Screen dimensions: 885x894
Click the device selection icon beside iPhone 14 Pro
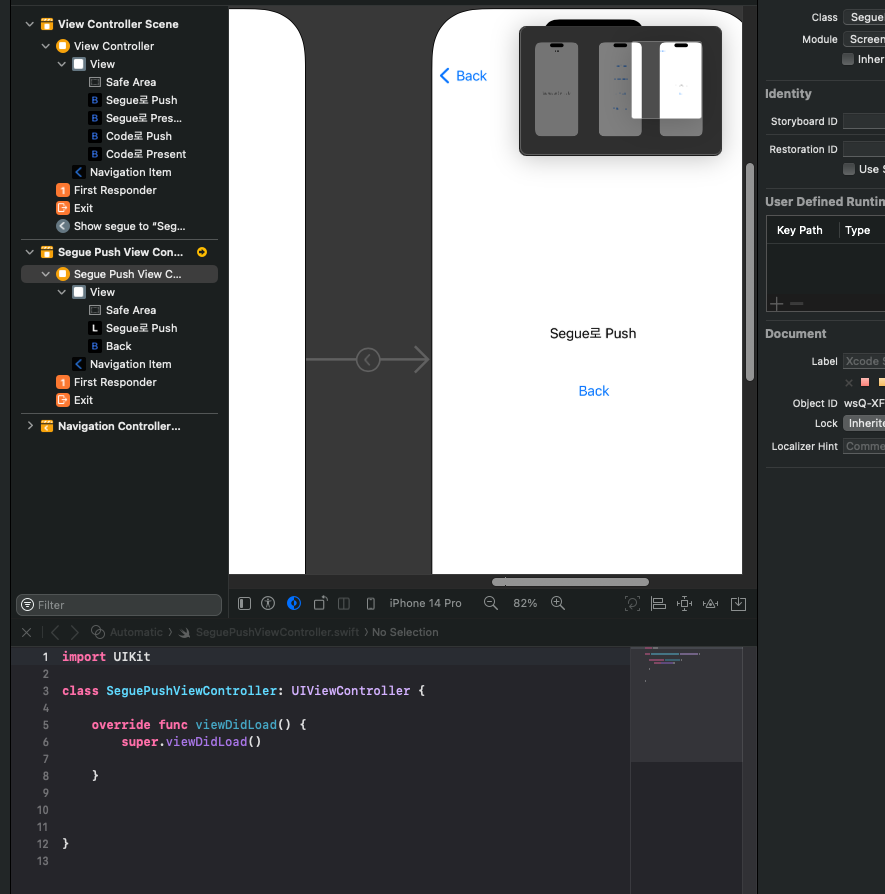click(x=370, y=603)
